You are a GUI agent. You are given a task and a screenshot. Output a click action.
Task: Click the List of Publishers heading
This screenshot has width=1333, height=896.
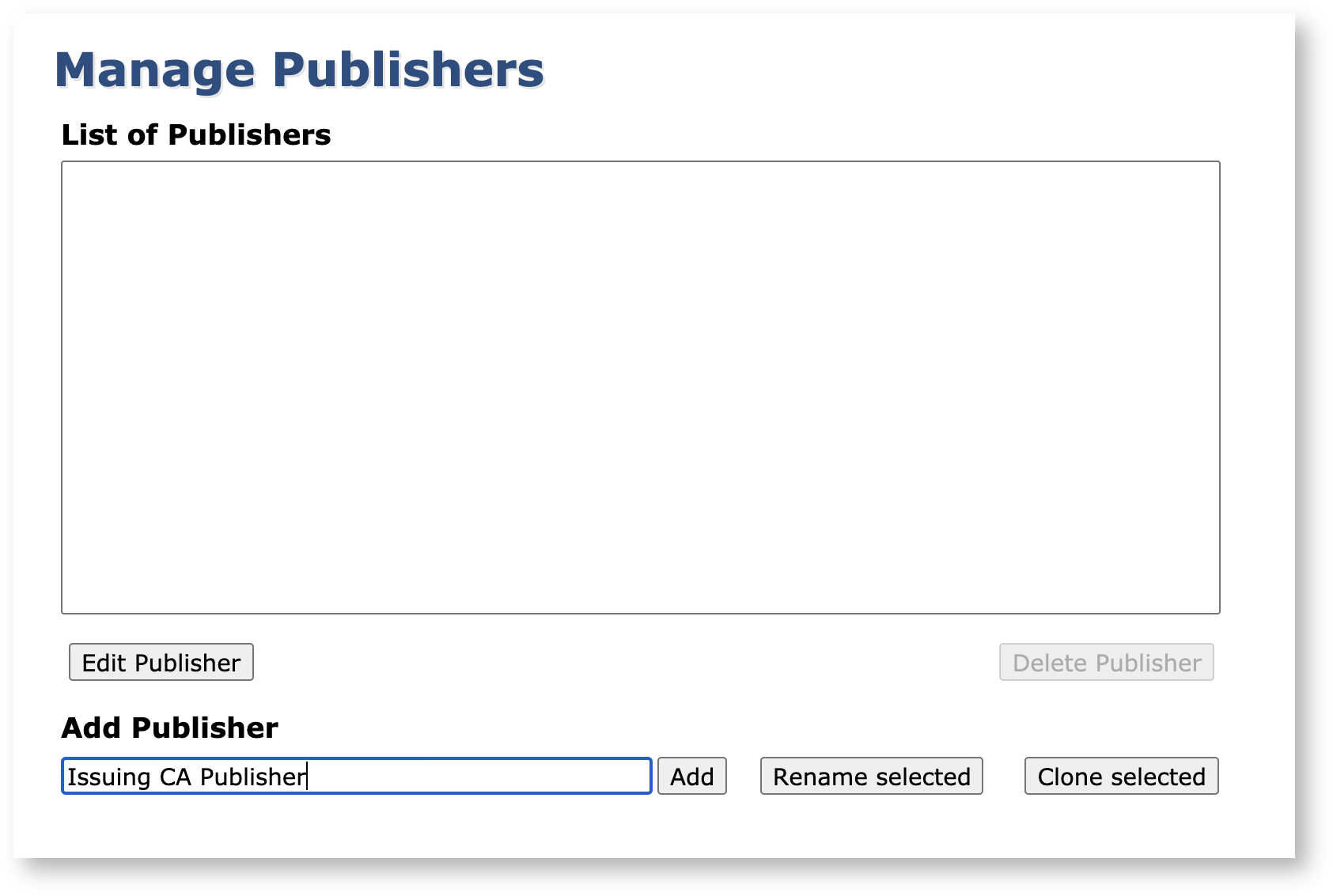(196, 135)
